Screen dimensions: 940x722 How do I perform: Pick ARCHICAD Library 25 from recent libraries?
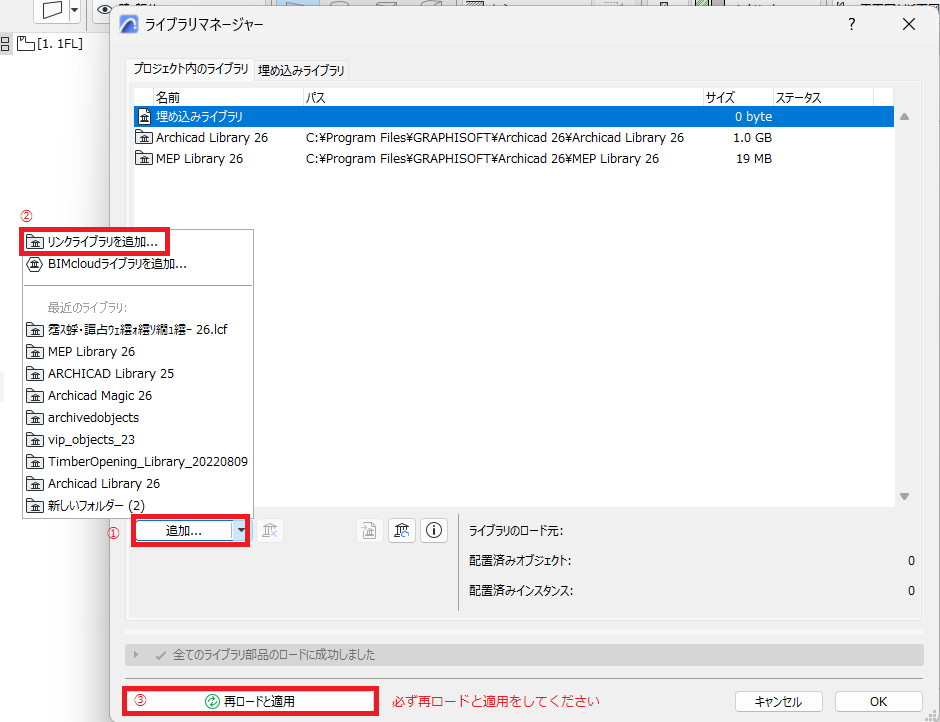pos(137,374)
